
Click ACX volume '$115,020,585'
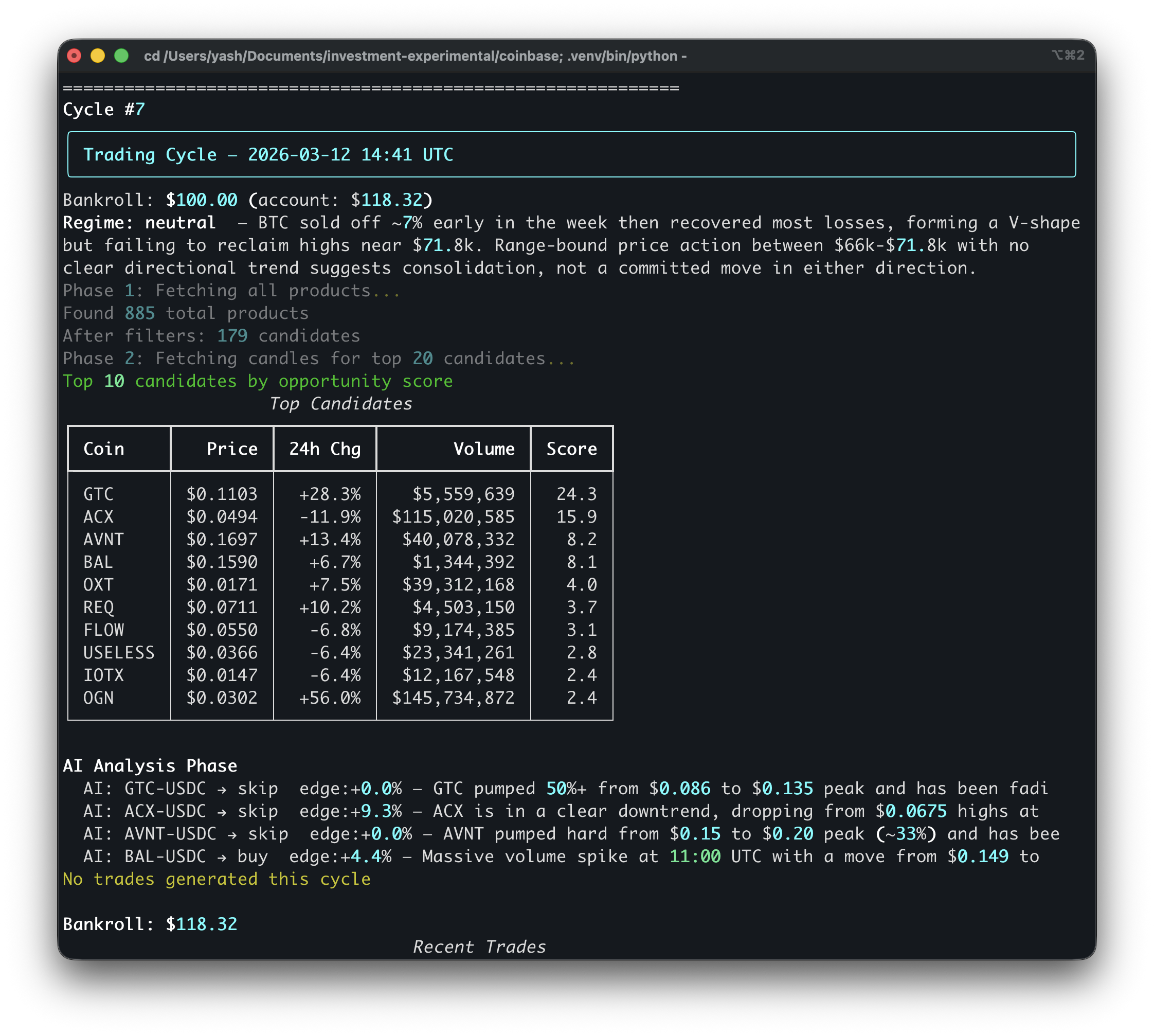(454, 517)
